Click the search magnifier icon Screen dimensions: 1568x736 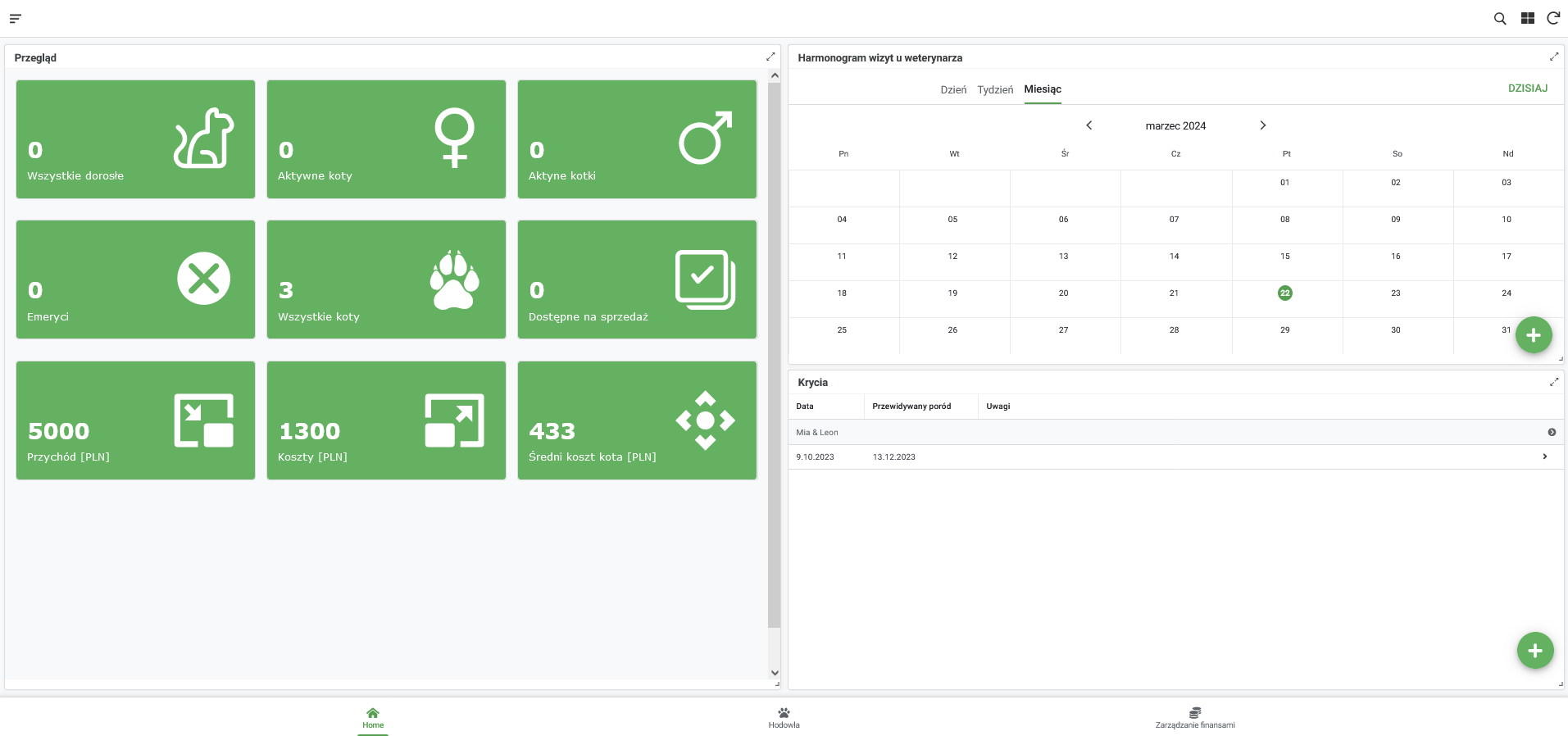[x=1500, y=18]
